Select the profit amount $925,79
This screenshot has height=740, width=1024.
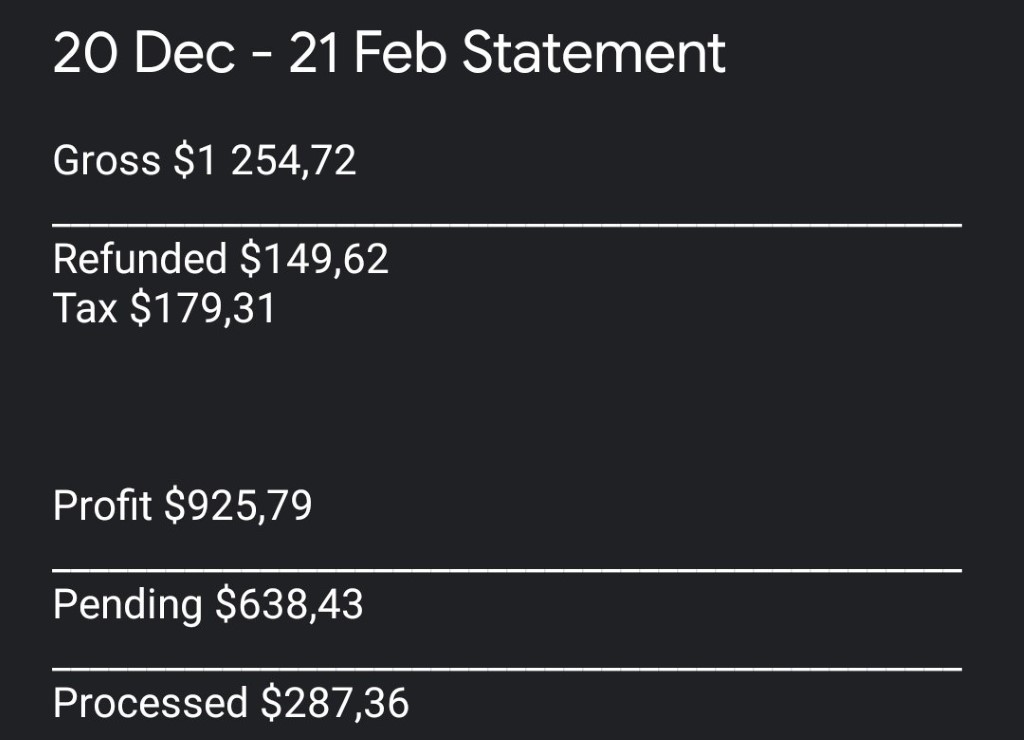tap(238, 505)
